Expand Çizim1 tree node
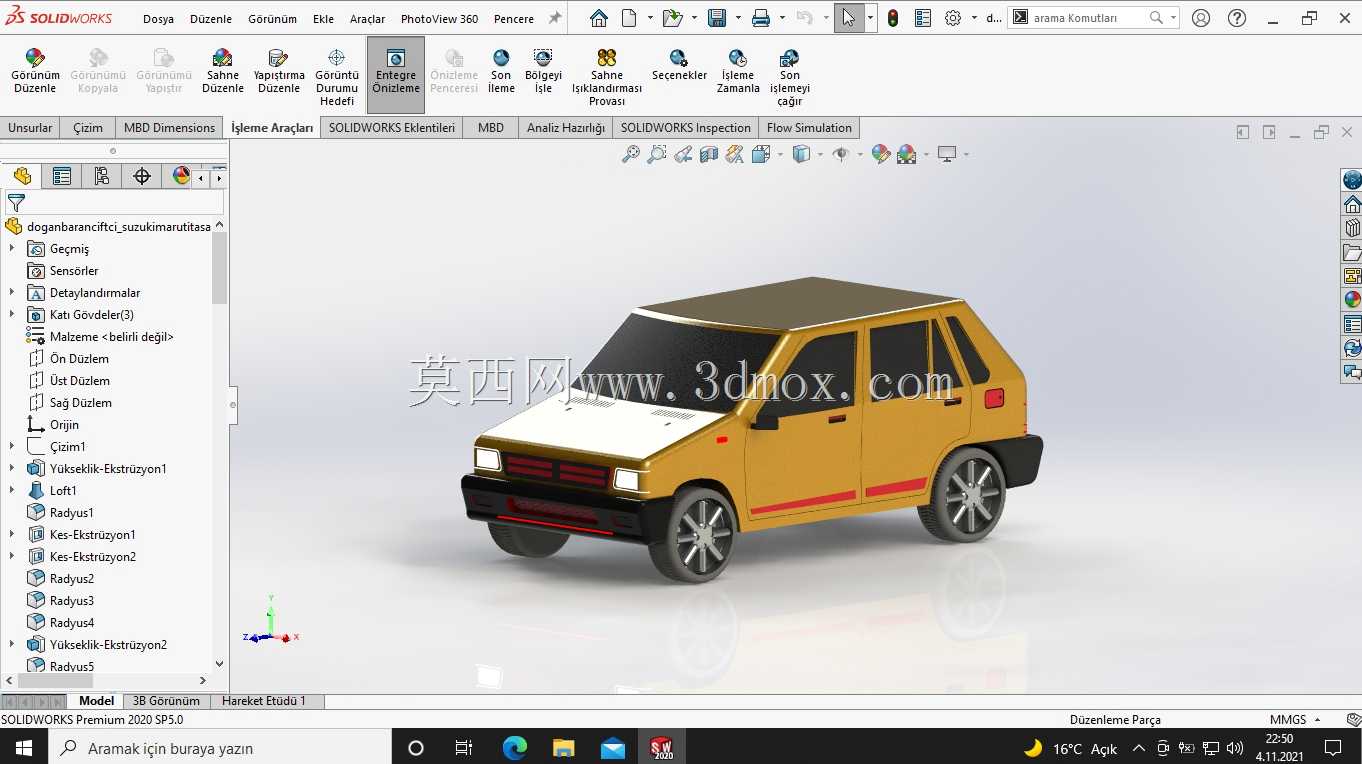1362x764 pixels. (12, 447)
